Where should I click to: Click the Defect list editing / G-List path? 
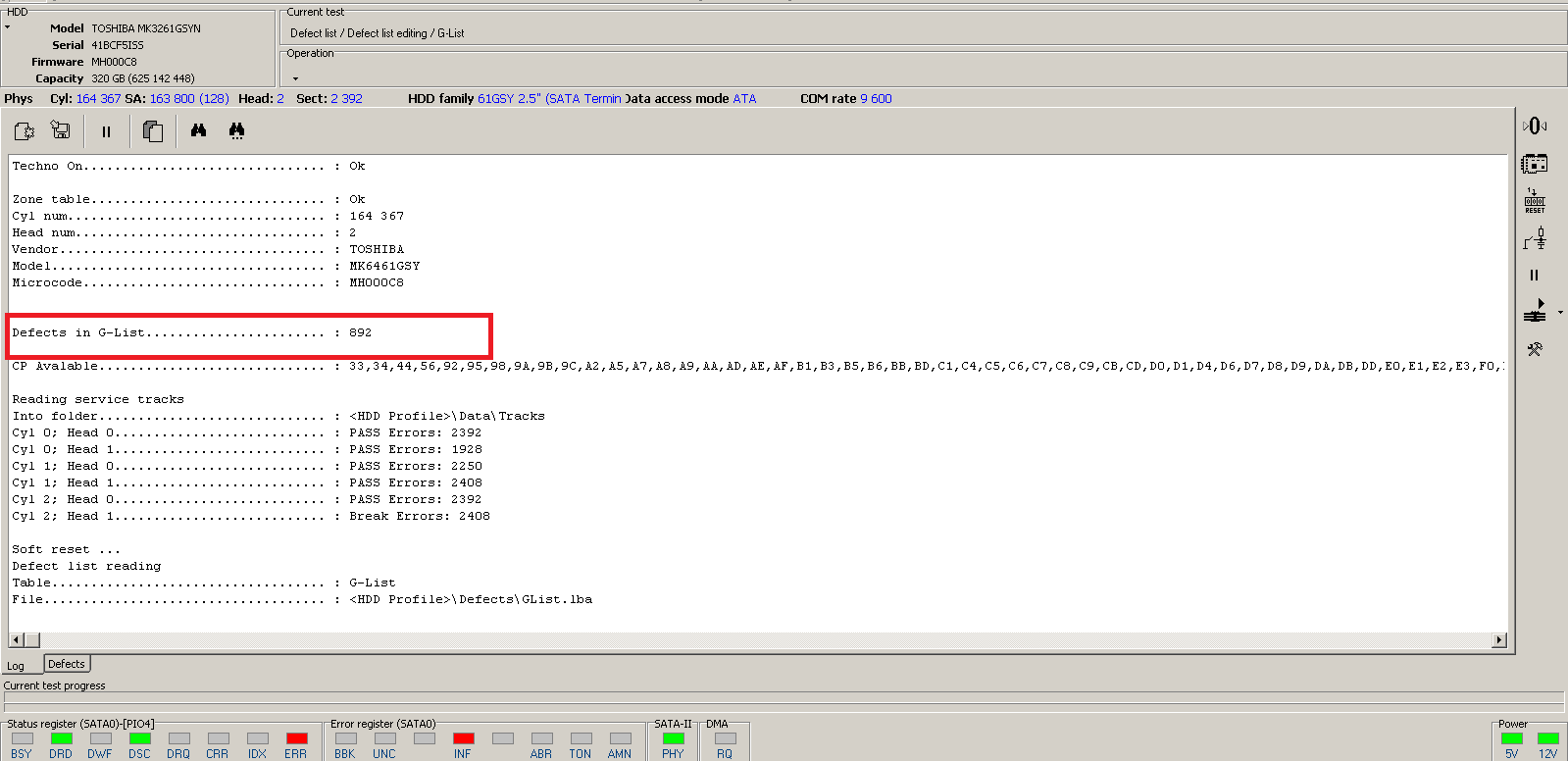tap(378, 33)
